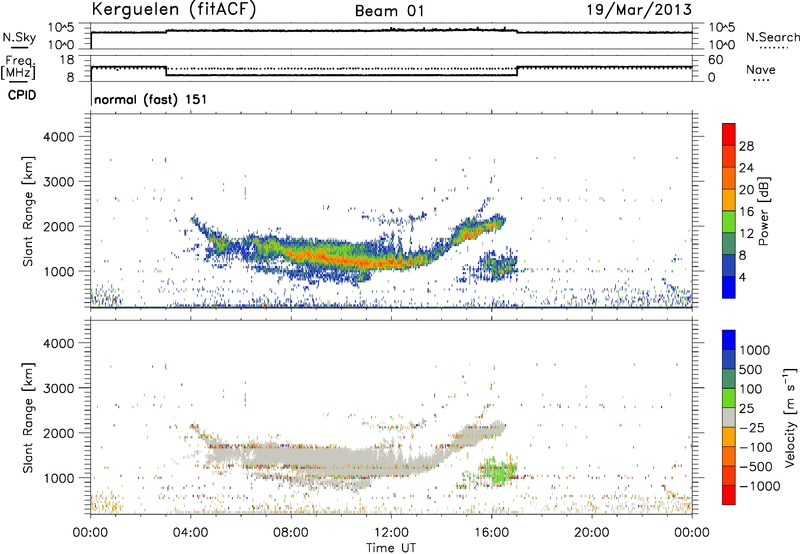Screen dimensions: 800x554
Task: Click the "-25" label on the Velocity color bar
Action: click(x=751, y=428)
